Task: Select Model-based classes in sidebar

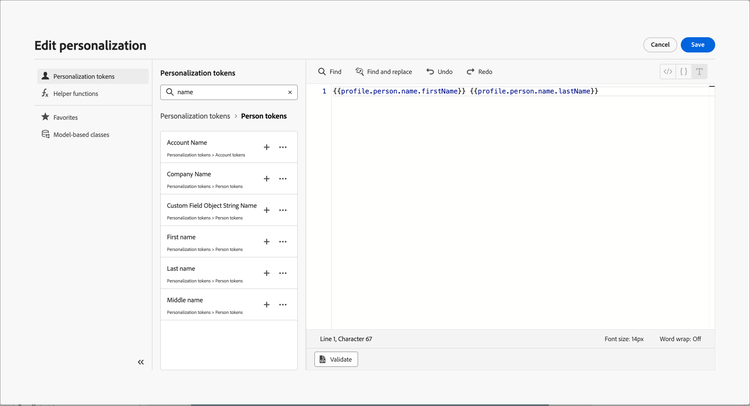Action: (x=80, y=134)
